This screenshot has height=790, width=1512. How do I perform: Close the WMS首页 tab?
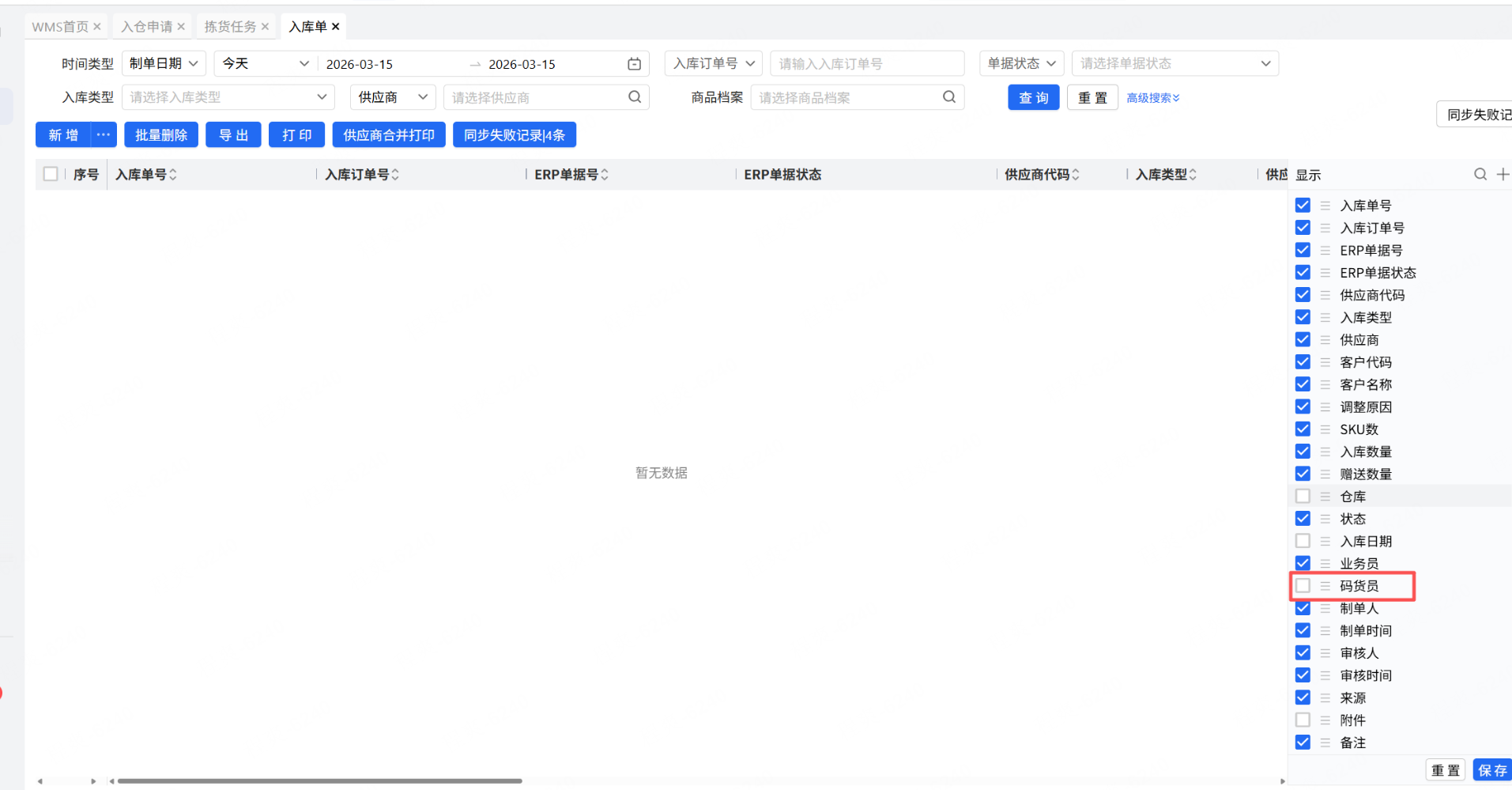tap(97, 27)
